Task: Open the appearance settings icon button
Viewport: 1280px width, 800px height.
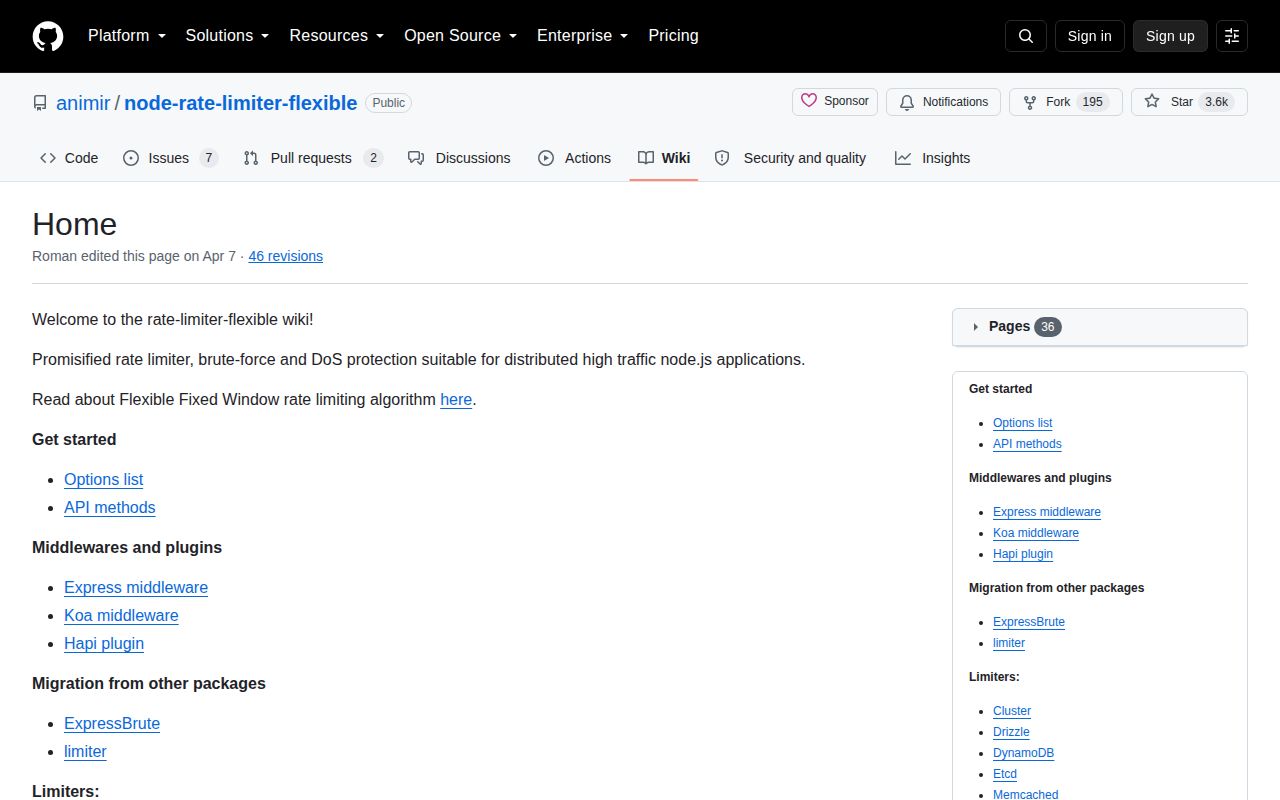Action: click(x=1232, y=36)
